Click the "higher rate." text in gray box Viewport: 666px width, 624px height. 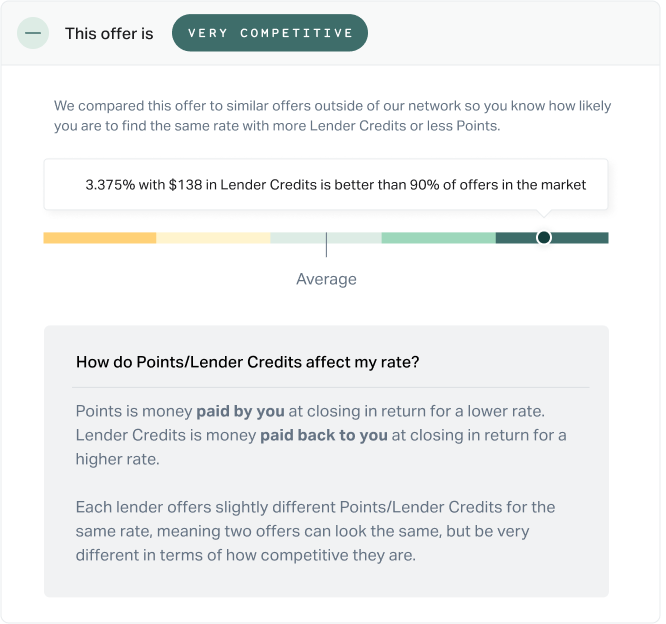pos(118,459)
